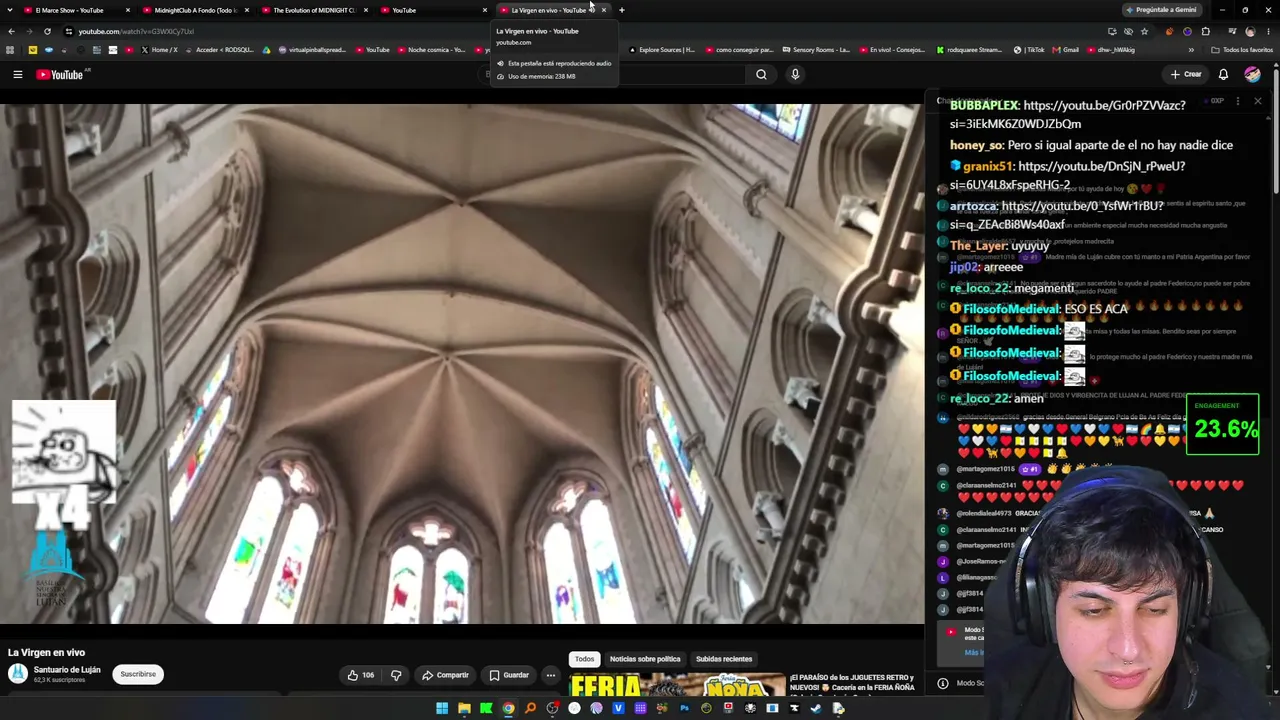Select the Subidas recientes chip
This screenshot has height=720, width=1280.
coord(724,659)
